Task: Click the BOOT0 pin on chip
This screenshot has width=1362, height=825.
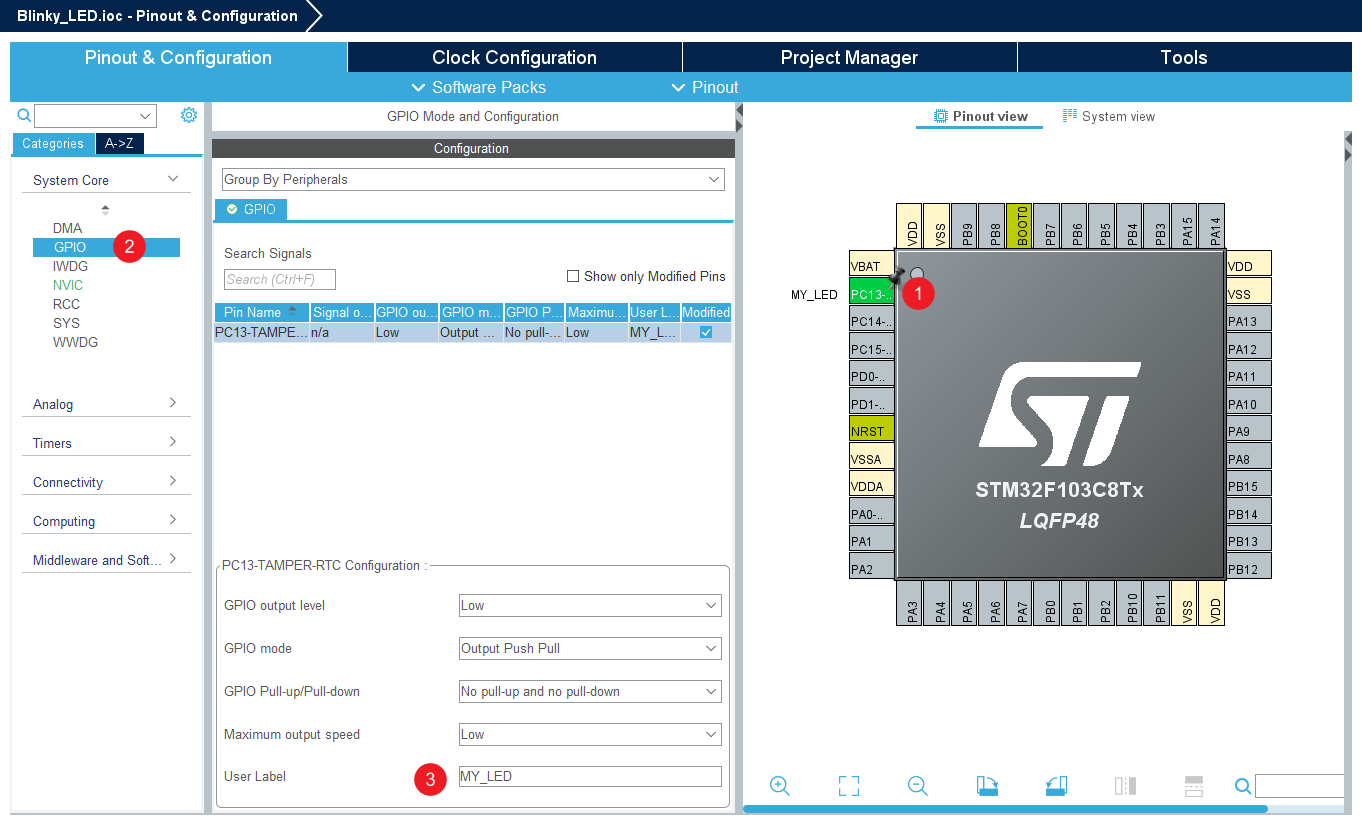Action: coord(1019,225)
